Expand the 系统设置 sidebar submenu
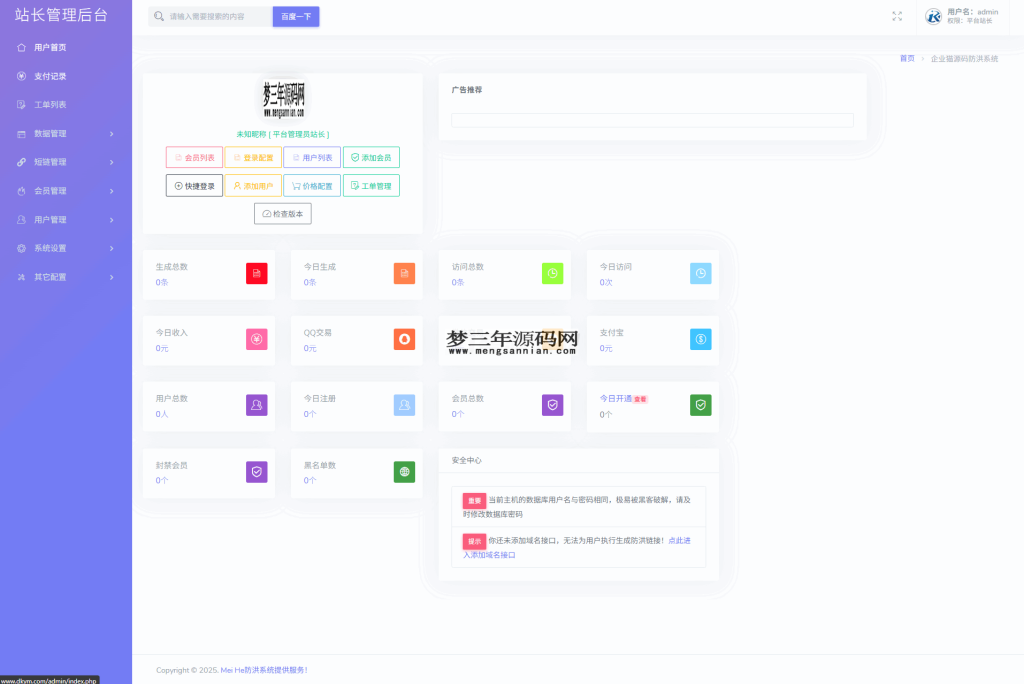Viewport: 1024px width, 684px height. pyautogui.click(x=66, y=248)
